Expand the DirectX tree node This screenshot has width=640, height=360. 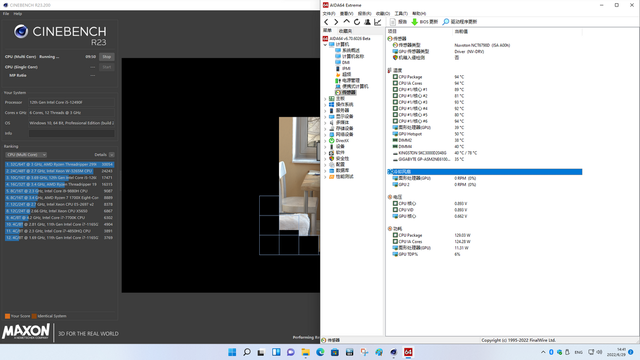point(325,141)
